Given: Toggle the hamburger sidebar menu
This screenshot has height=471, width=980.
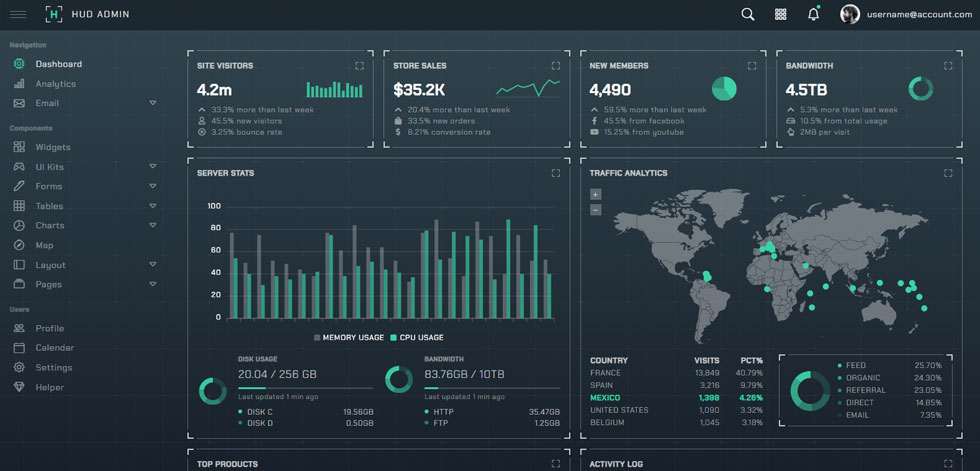Looking at the screenshot, I should (x=18, y=14).
